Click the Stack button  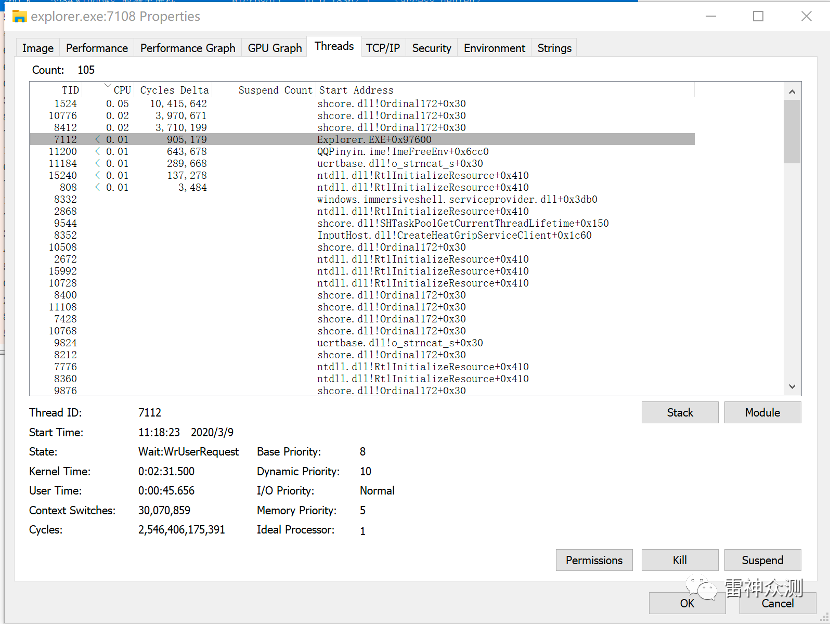[680, 412]
